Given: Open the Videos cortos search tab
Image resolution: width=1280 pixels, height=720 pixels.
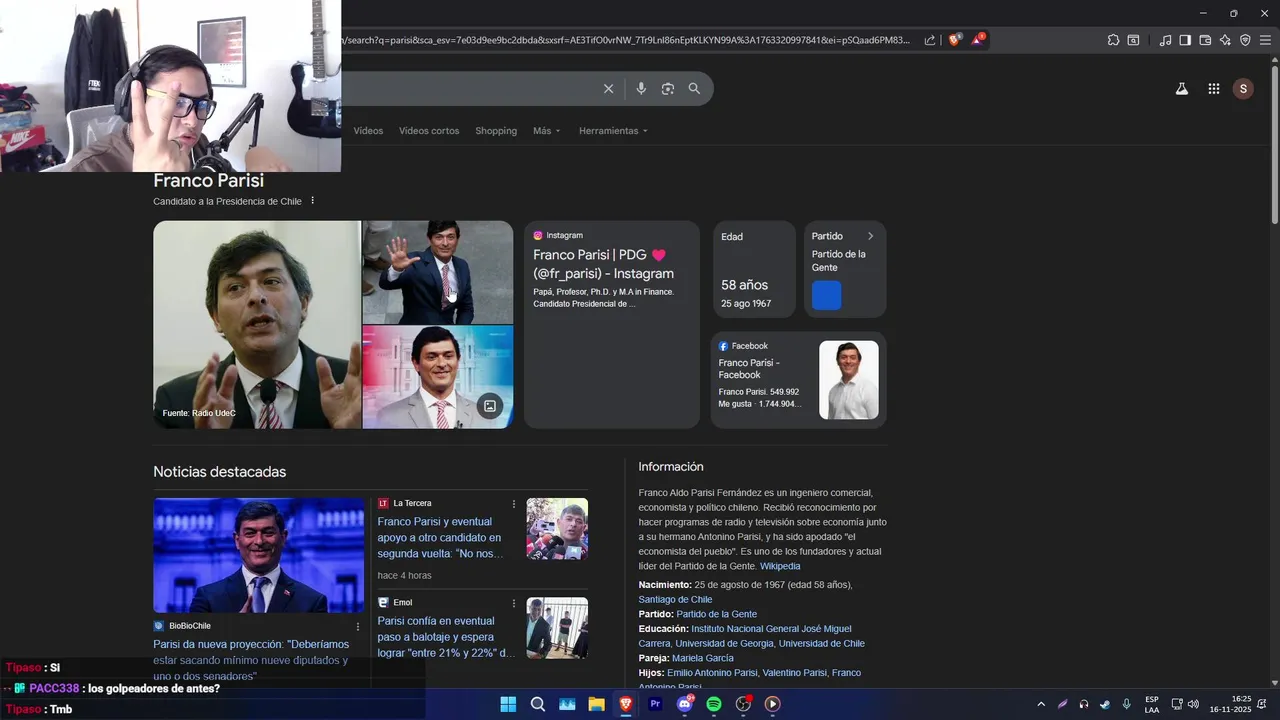Looking at the screenshot, I should click(429, 131).
